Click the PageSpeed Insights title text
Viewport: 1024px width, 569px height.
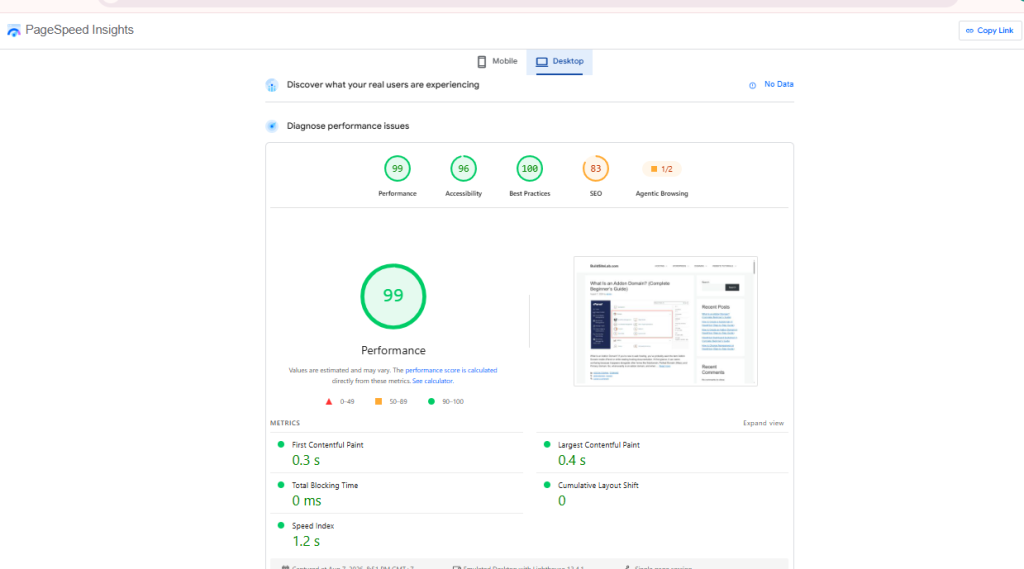click(x=79, y=30)
